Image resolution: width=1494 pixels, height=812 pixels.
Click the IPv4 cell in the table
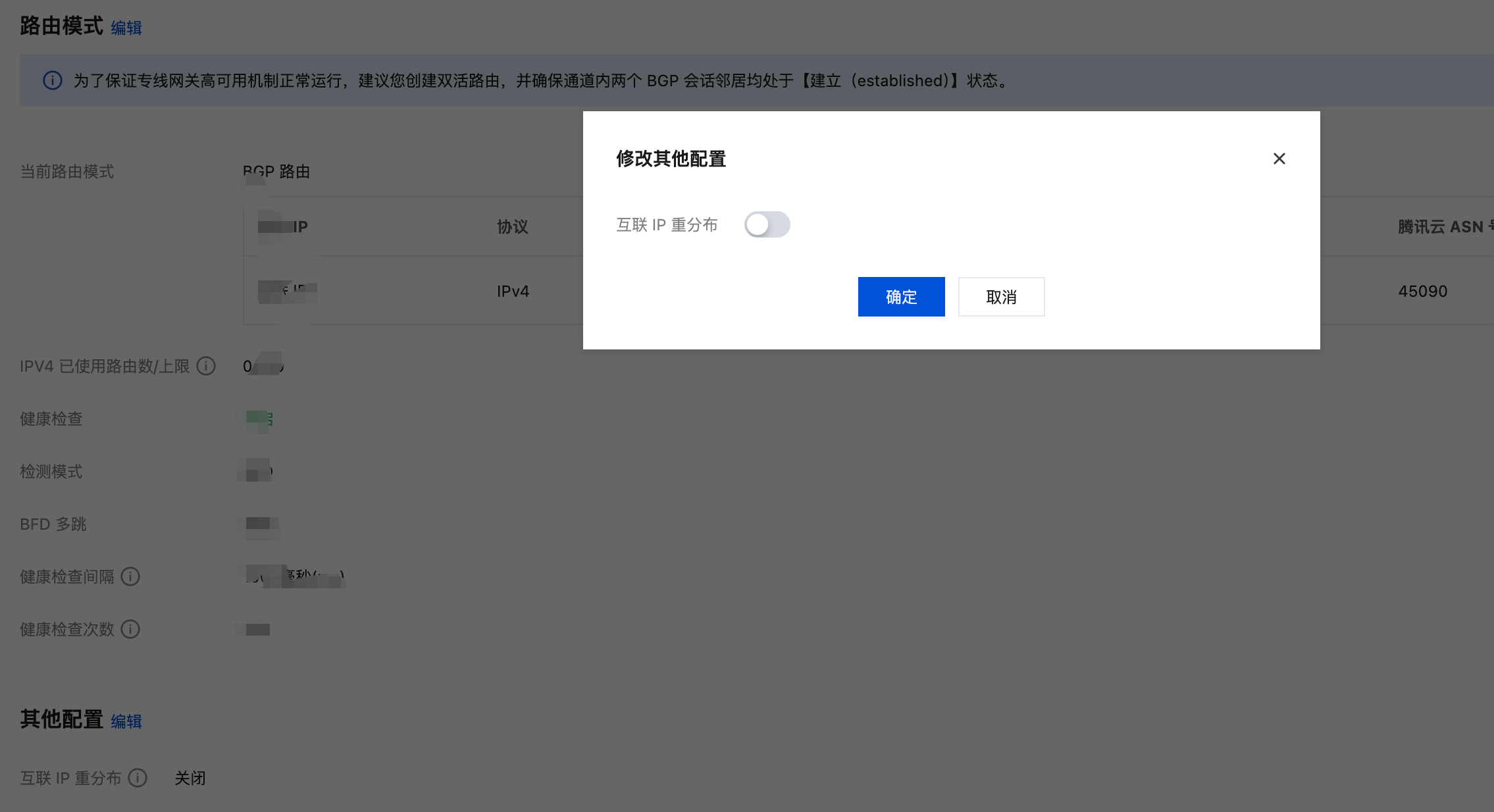click(513, 292)
